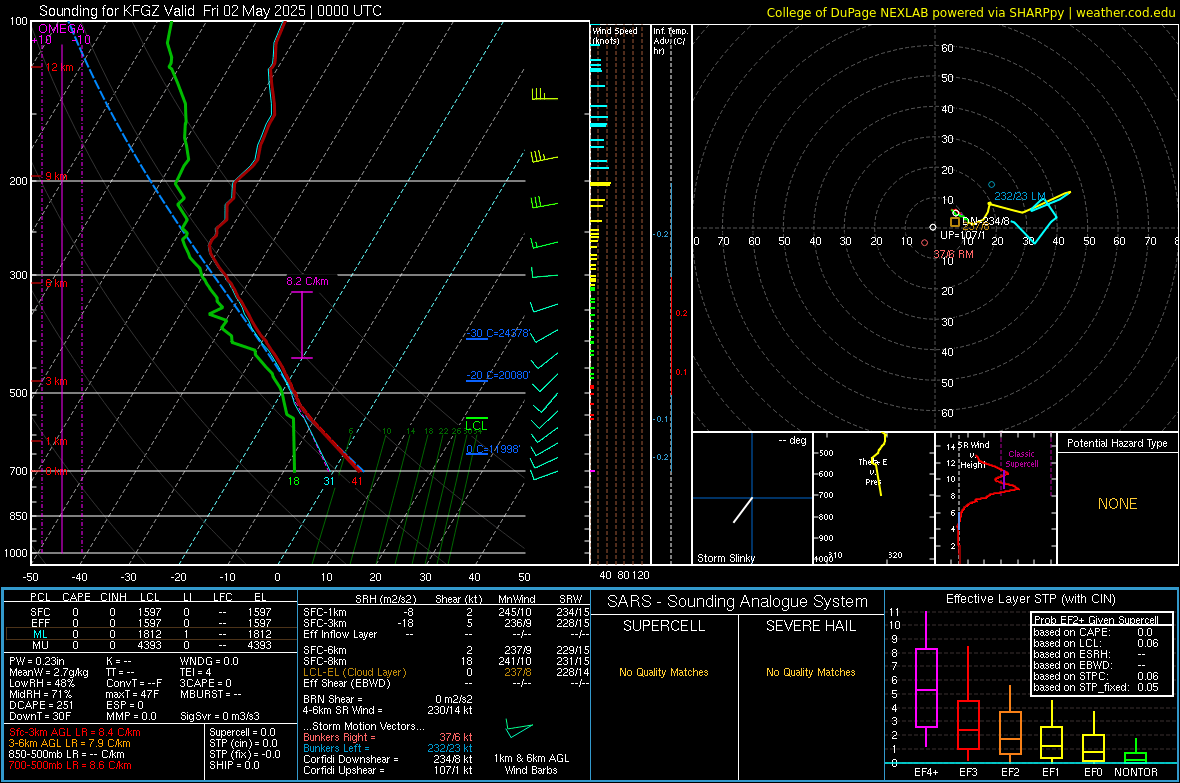Click the SHIP = 0.0 index

tap(234, 765)
